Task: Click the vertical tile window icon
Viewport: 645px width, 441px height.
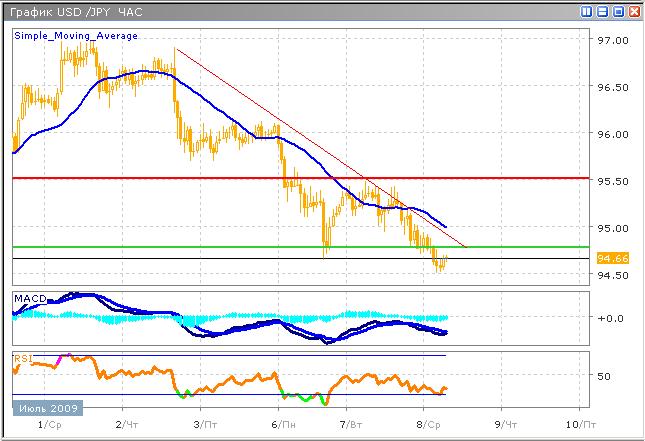Action: coord(587,11)
